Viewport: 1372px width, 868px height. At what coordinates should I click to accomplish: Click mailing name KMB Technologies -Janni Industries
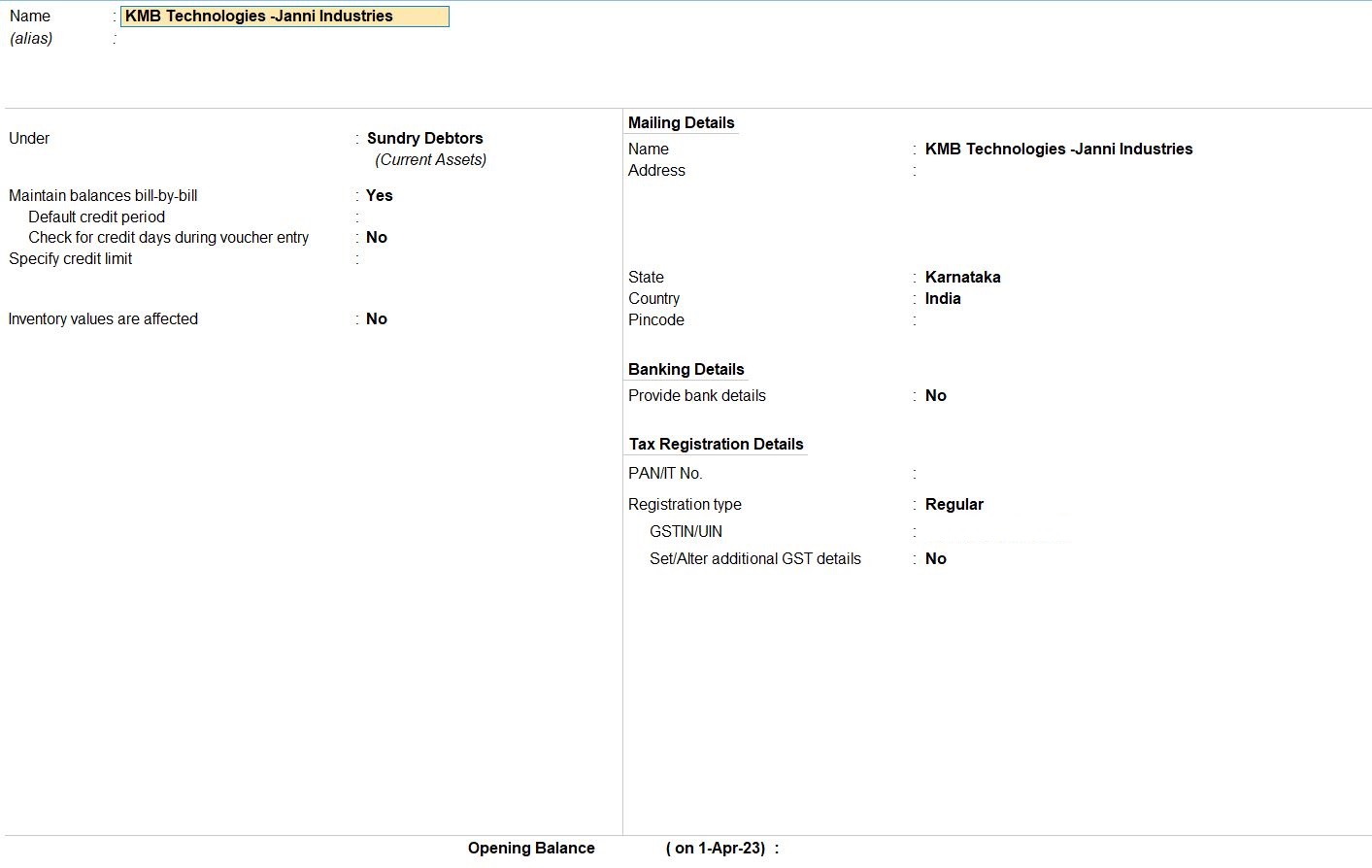click(1058, 149)
